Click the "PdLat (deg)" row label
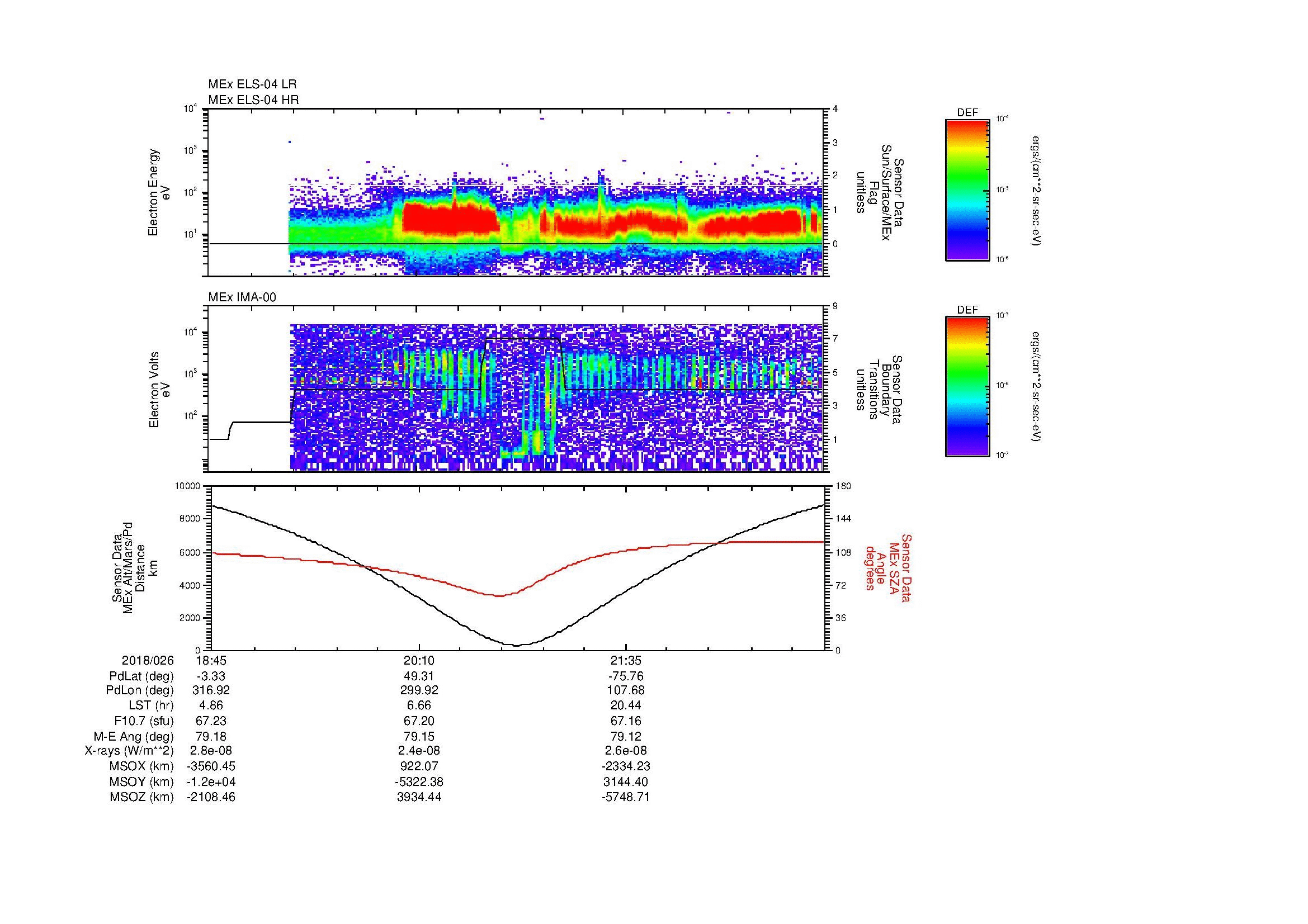1308x924 pixels. point(141,676)
